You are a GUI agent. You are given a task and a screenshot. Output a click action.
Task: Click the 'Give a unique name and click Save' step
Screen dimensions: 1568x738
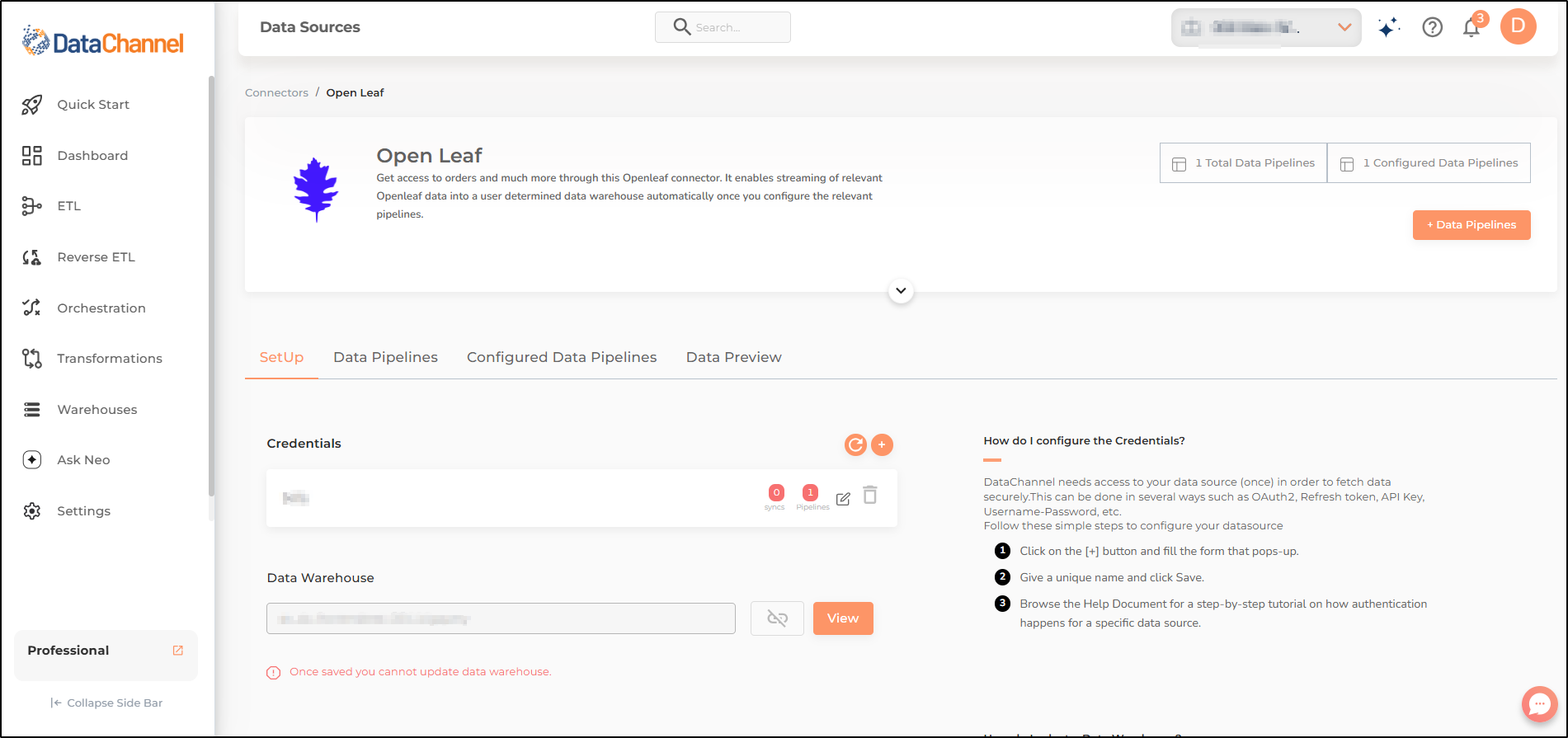[1112, 578]
